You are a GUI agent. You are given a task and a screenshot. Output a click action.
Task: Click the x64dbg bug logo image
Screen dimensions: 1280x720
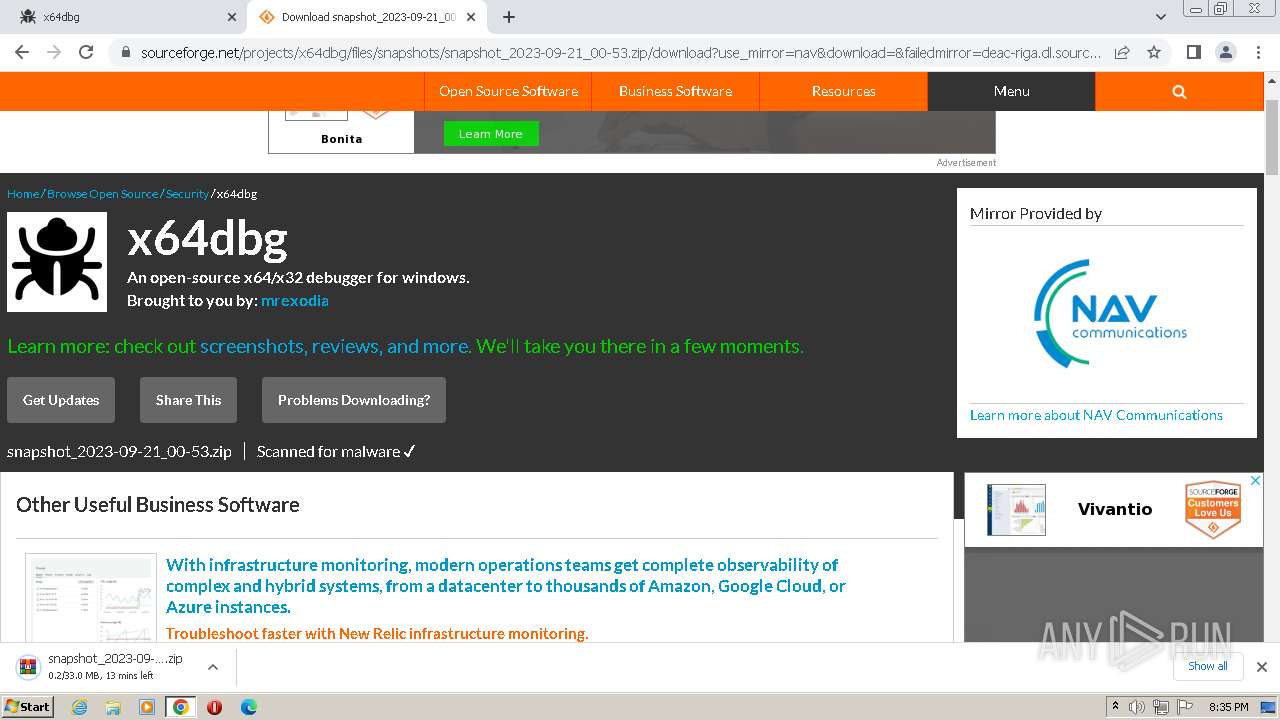57,262
